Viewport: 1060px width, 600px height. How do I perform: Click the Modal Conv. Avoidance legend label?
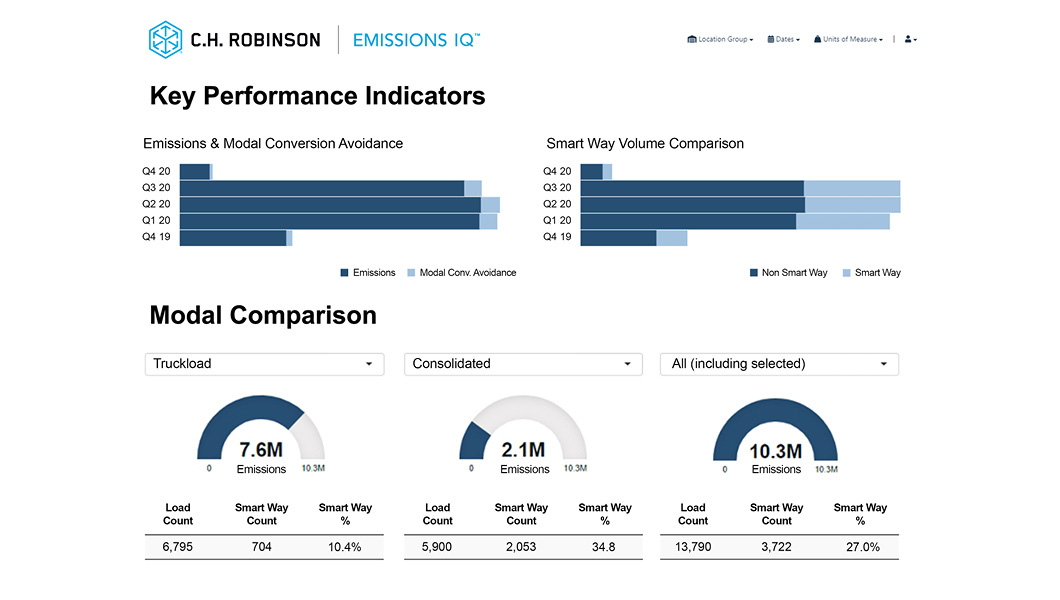[467, 273]
